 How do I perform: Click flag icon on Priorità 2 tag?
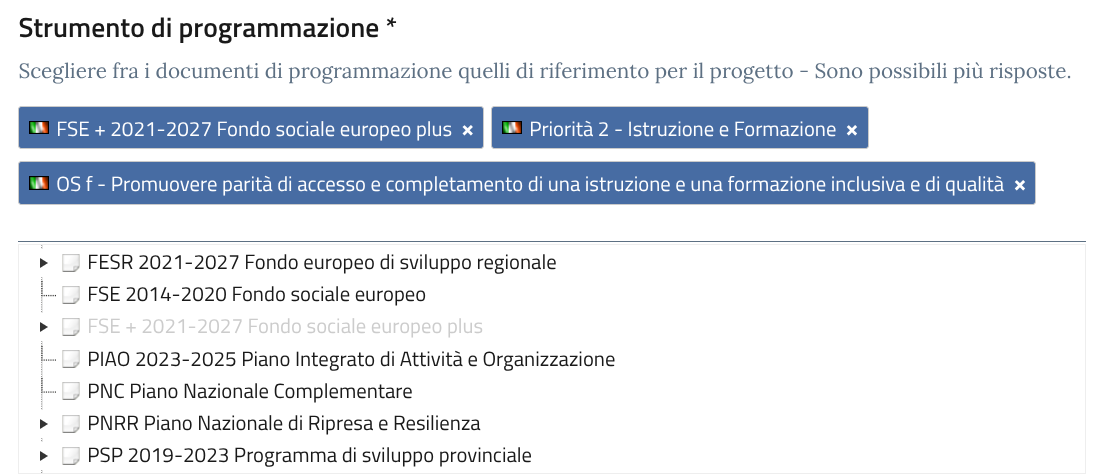(x=512, y=129)
